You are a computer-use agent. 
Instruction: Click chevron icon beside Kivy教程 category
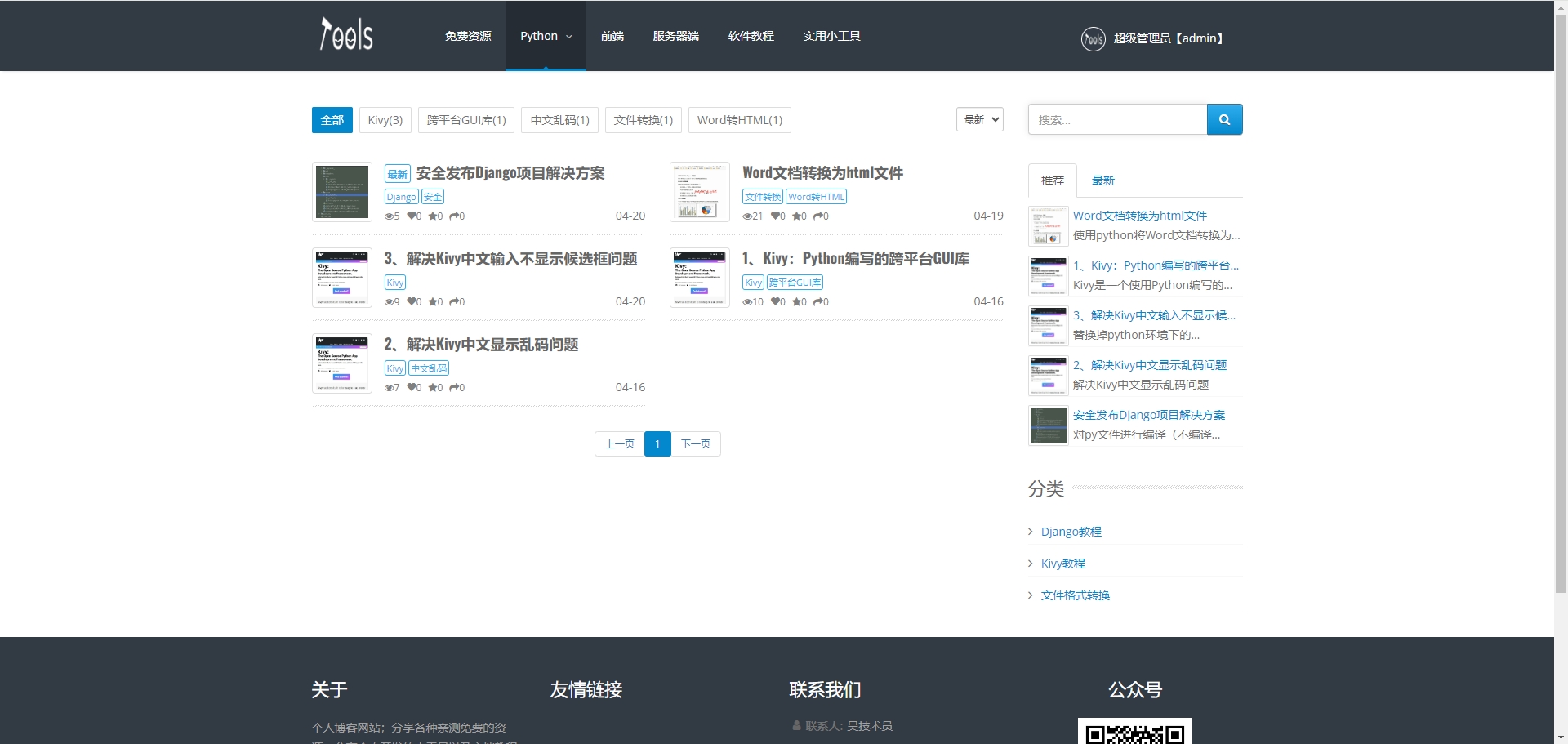tap(1031, 564)
